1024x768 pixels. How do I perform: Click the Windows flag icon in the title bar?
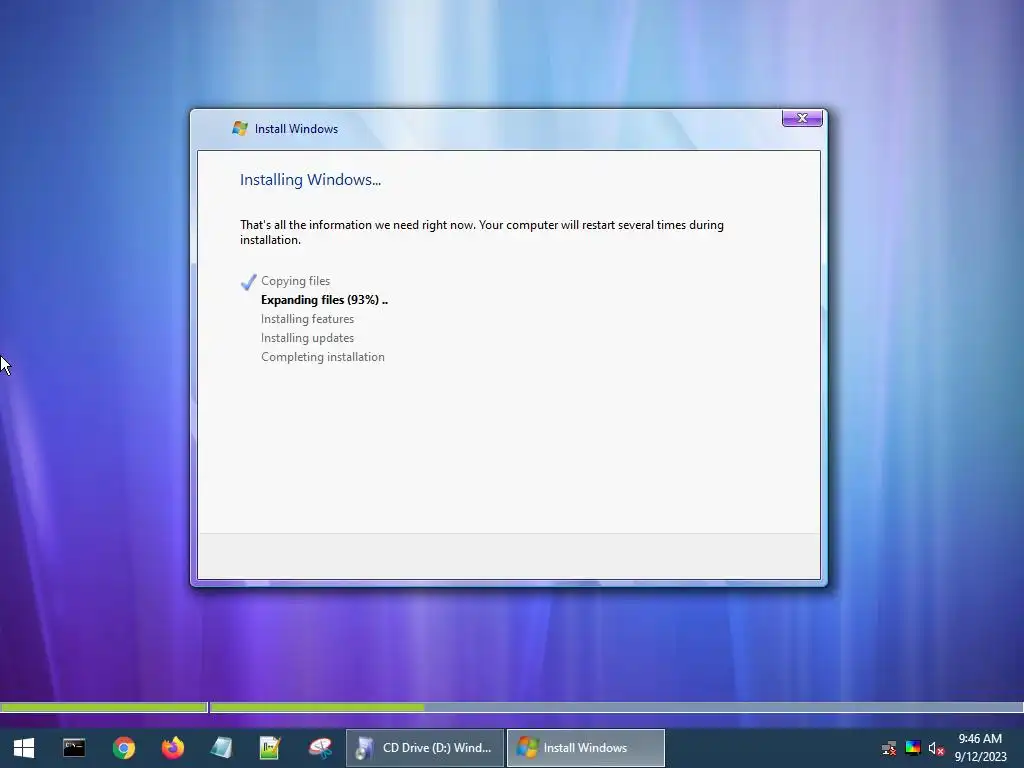coord(240,128)
